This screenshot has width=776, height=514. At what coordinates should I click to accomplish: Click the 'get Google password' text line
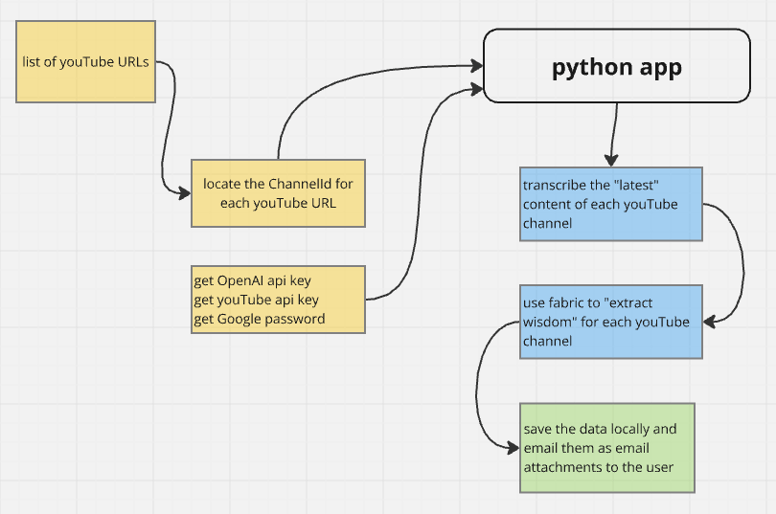pos(259,319)
